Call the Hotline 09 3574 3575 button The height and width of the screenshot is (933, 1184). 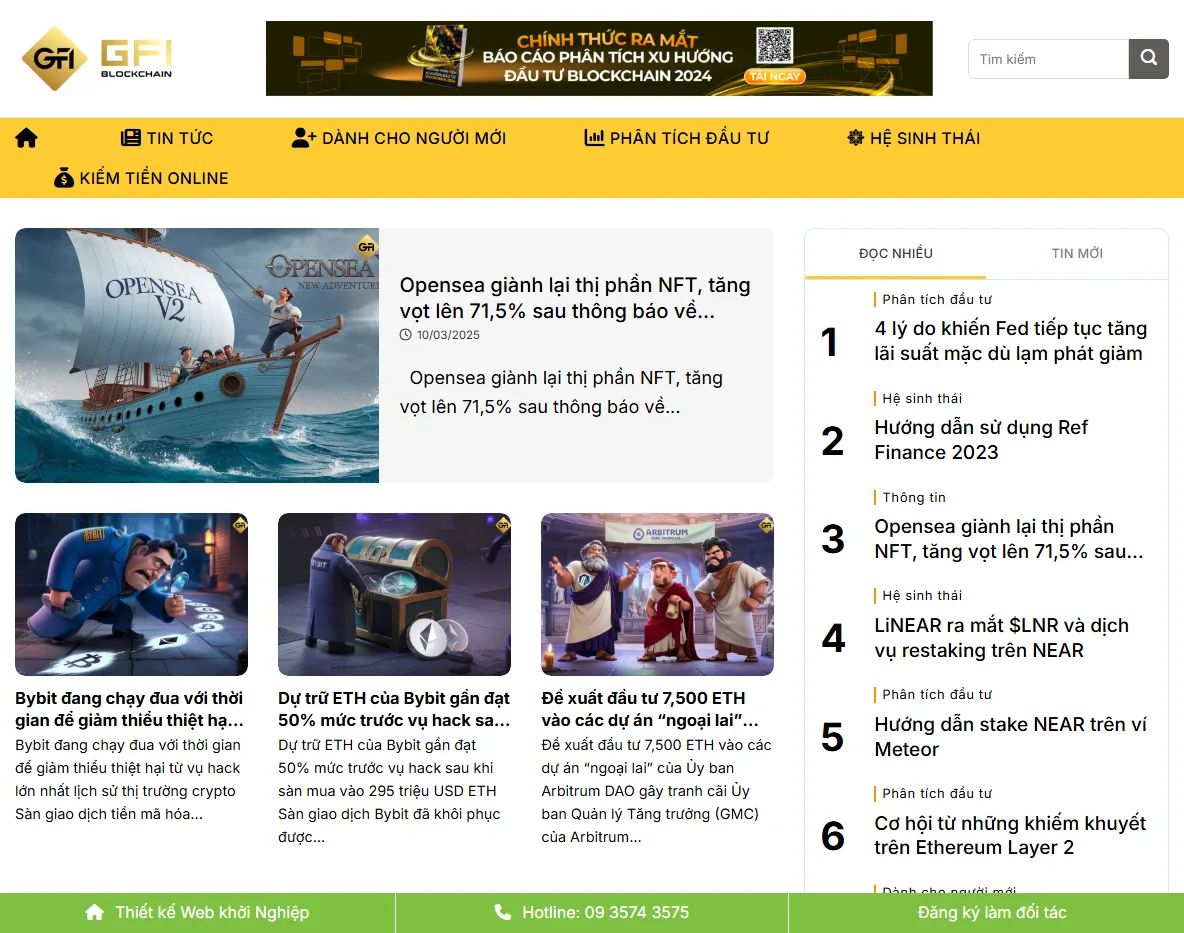coord(592,913)
